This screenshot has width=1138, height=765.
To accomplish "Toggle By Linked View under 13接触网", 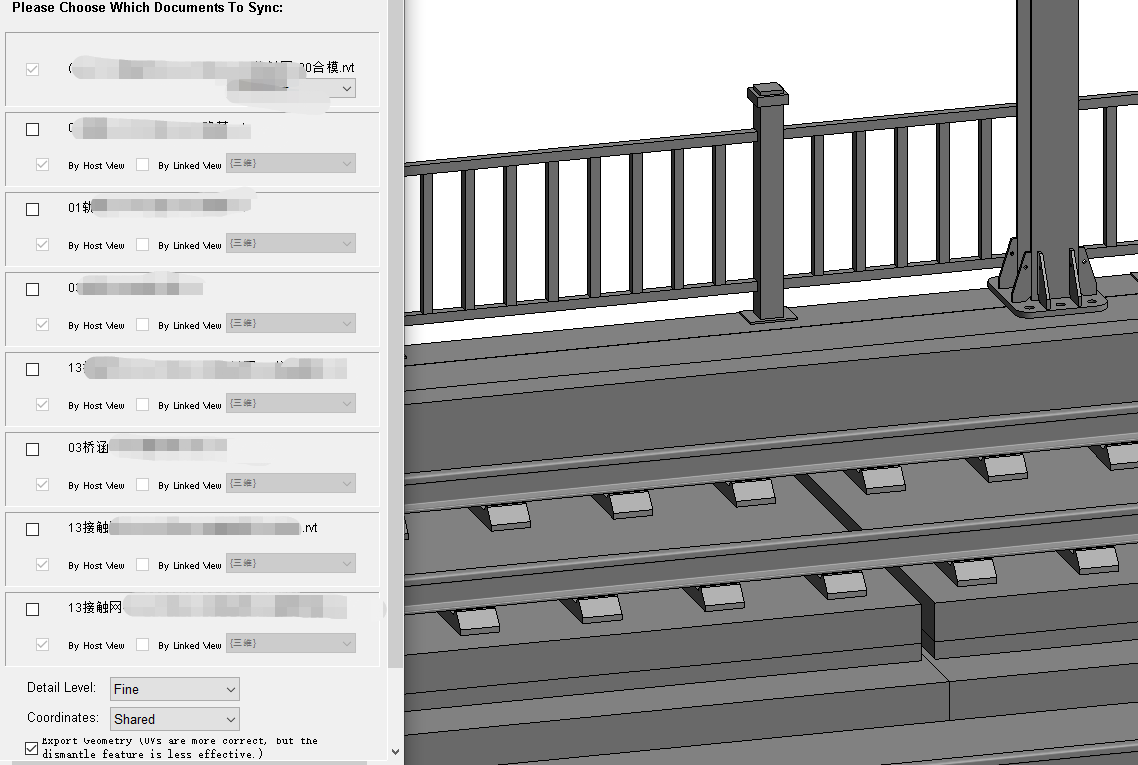I will tap(143, 645).
